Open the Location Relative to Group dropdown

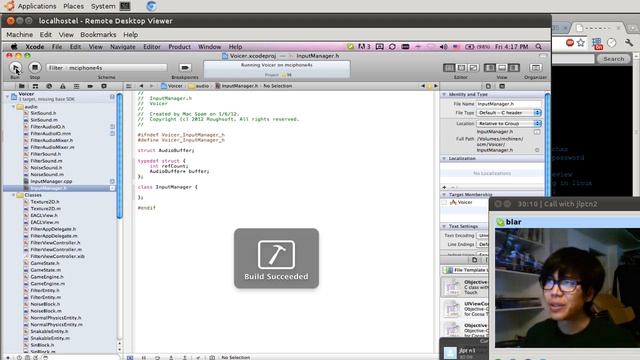click(x=509, y=123)
